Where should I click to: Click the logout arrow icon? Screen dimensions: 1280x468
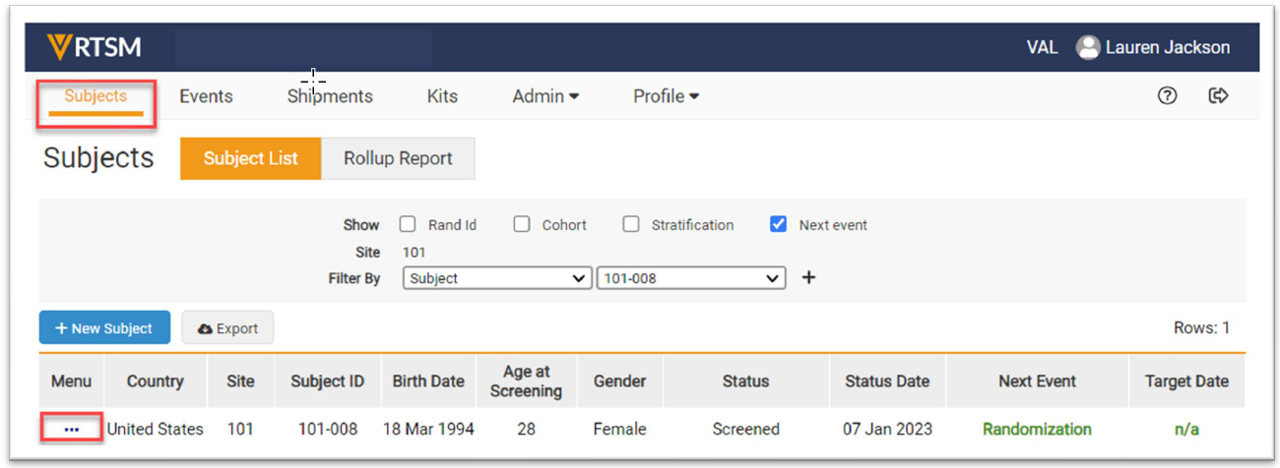pyautogui.click(x=1218, y=96)
